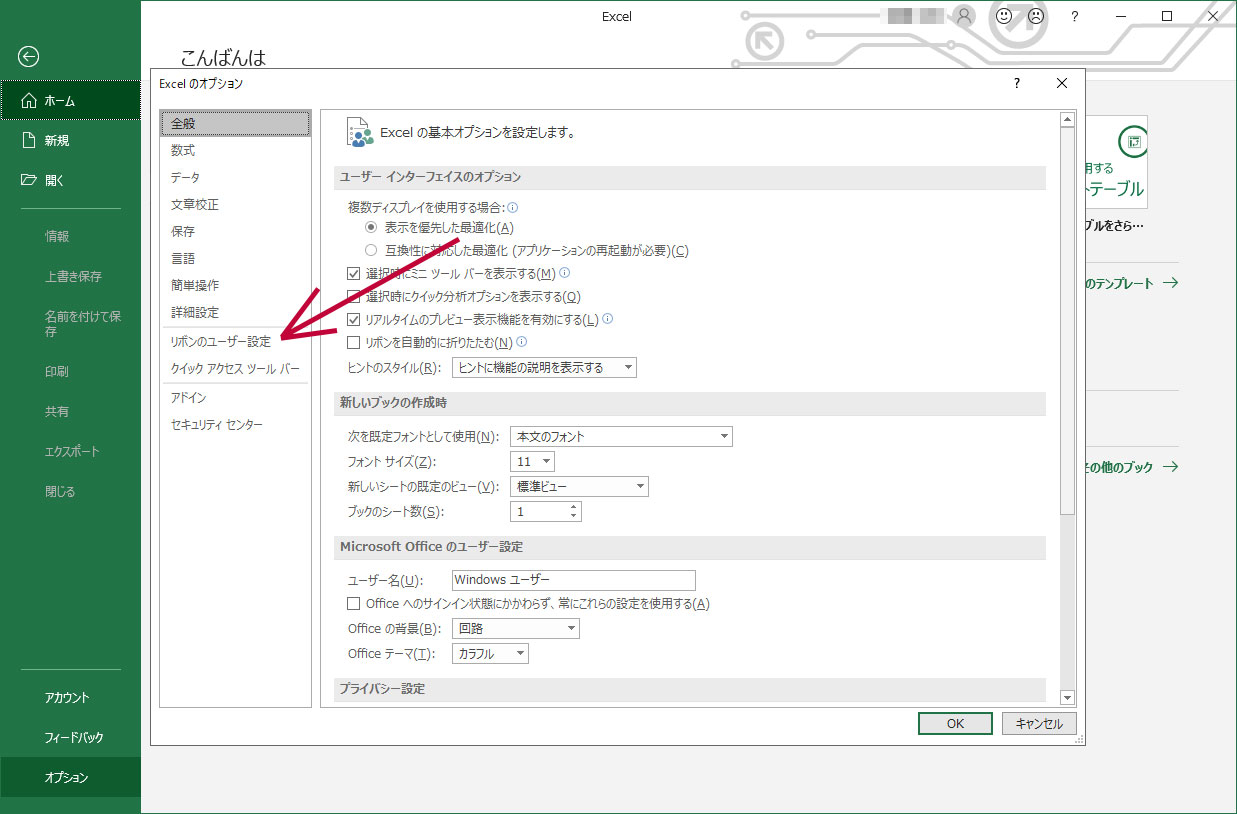
Task: Click the table template thumbnail behind dialog
Action: pos(1117,162)
